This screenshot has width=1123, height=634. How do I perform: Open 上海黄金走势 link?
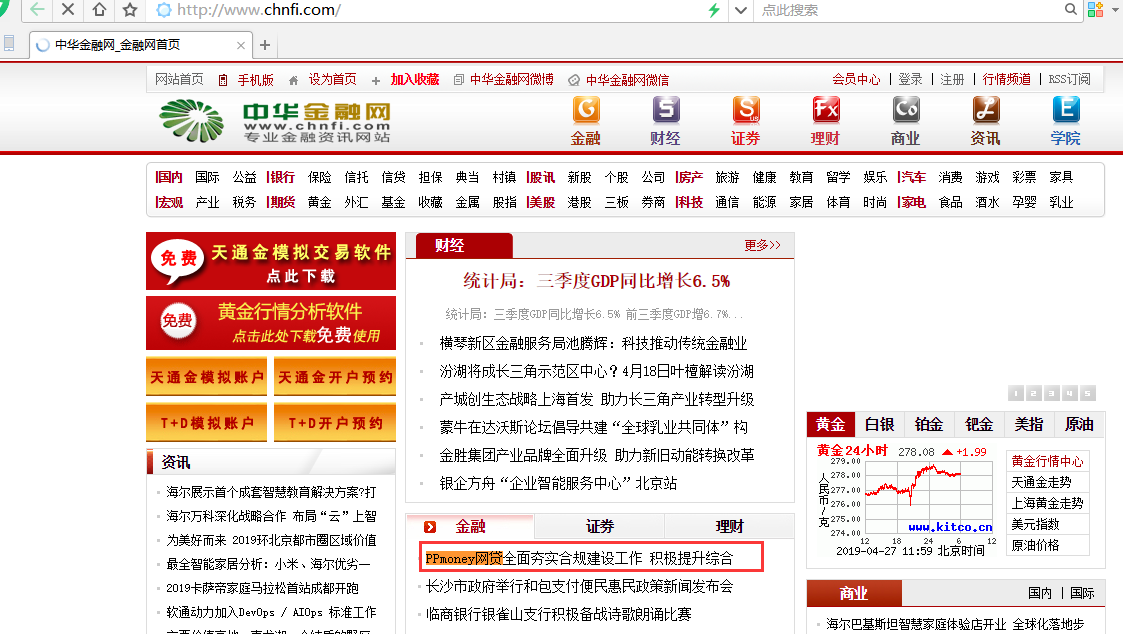pos(1047,504)
